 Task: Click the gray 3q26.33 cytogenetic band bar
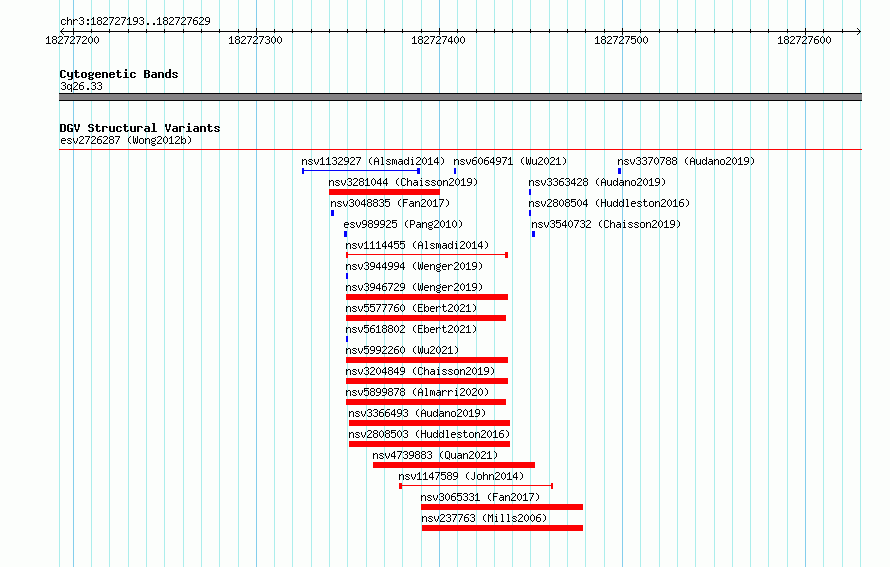(x=460, y=97)
